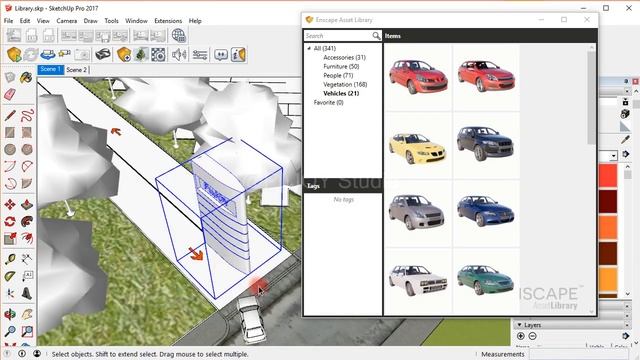Open Enscape settings sliders icon

(x=200, y=54)
